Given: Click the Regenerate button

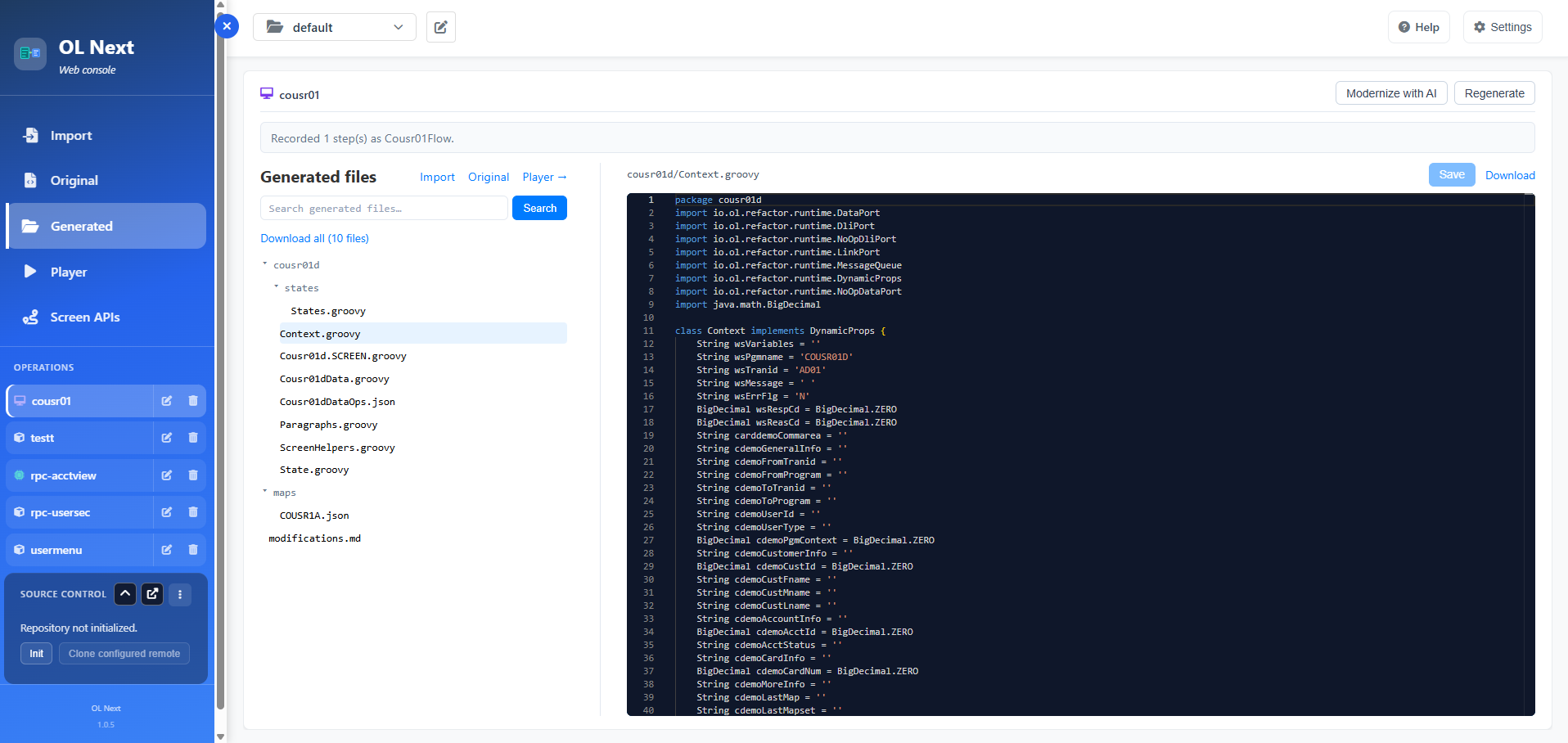Looking at the screenshot, I should pos(1494,93).
